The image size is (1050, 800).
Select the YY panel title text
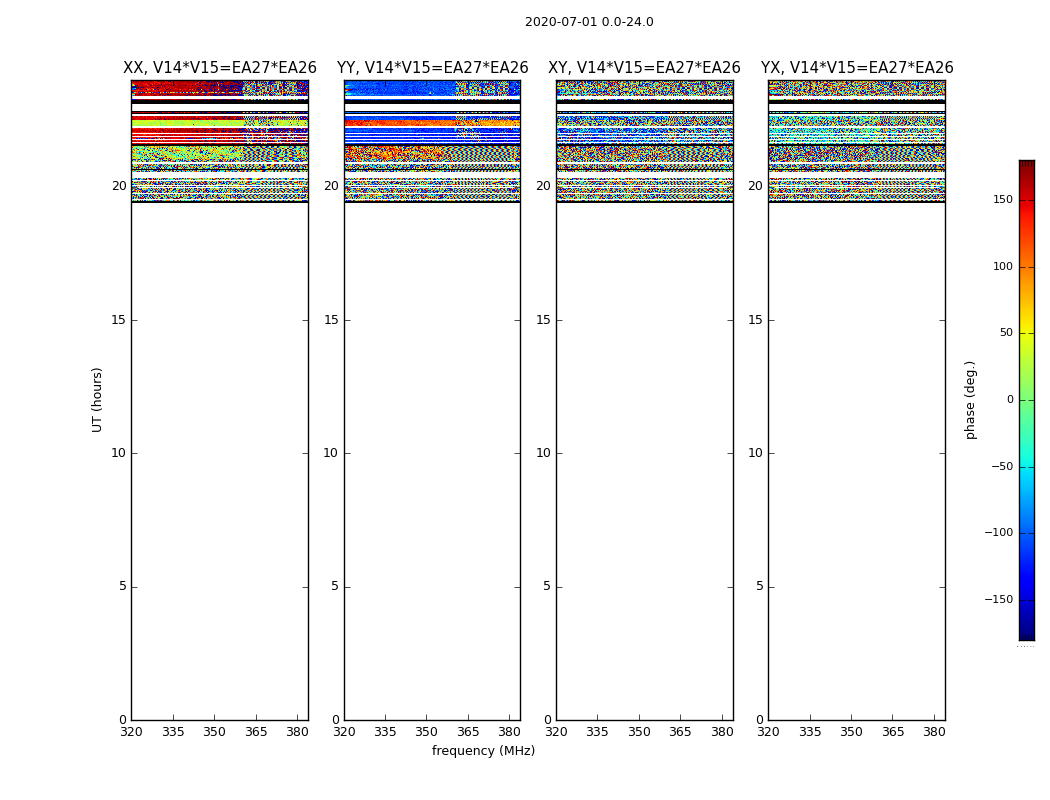(432, 68)
